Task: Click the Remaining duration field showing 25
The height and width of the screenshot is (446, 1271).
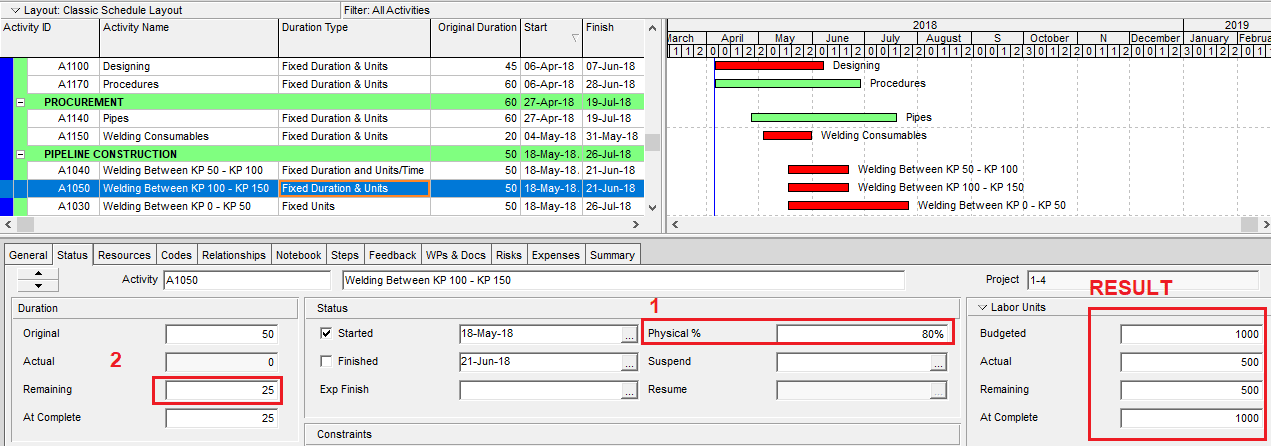Action: point(221,390)
